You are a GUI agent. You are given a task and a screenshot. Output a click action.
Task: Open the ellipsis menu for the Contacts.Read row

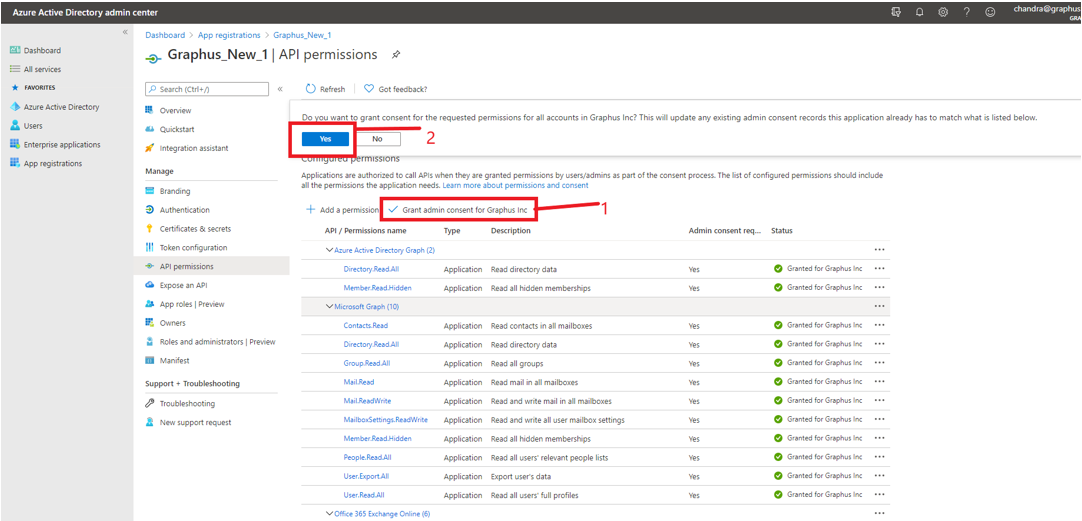pos(879,325)
